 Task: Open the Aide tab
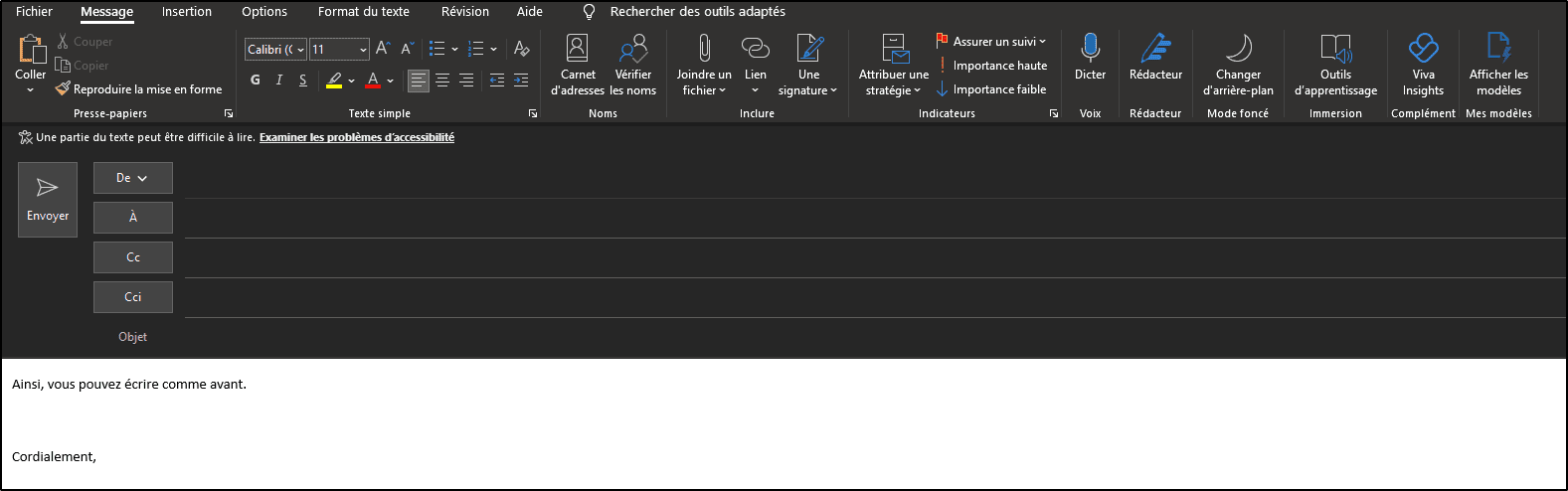pyautogui.click(x=530, y=12)
